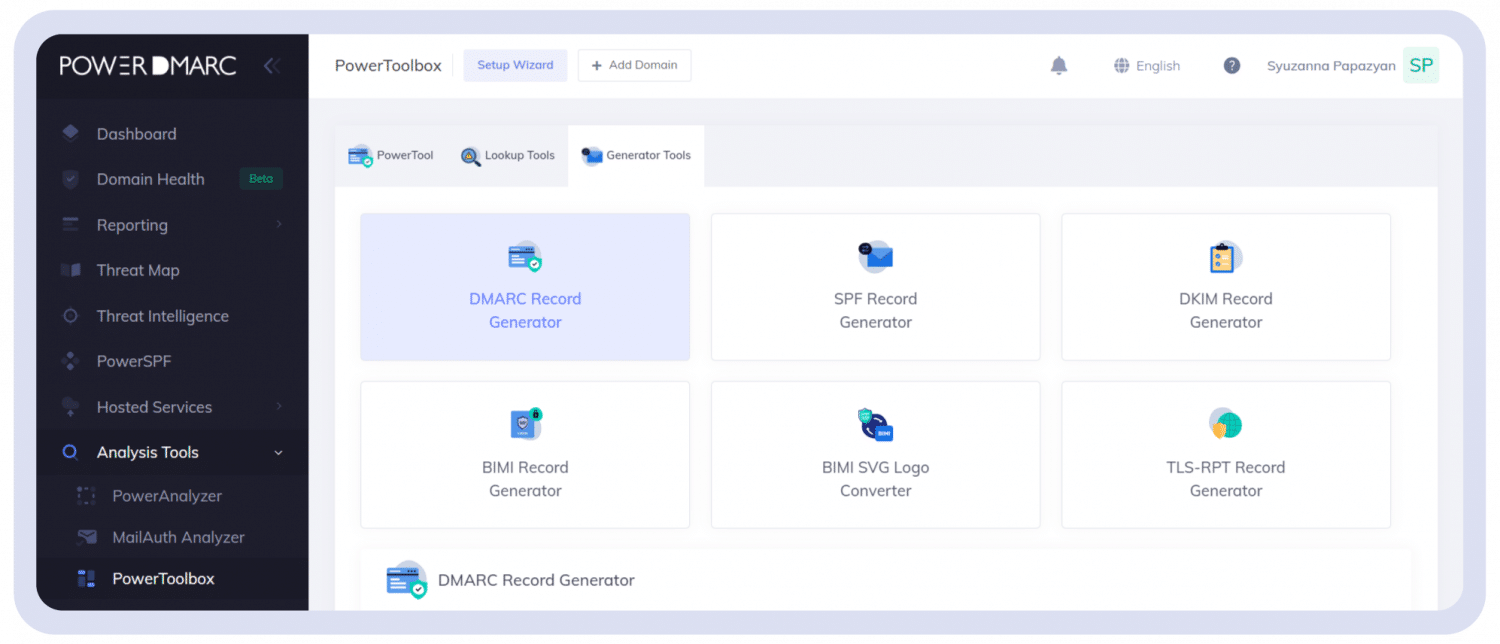This screenshot has height=644, width=1500.
Task: Click the PowerSPF sidebar icon
Action: 70,361
